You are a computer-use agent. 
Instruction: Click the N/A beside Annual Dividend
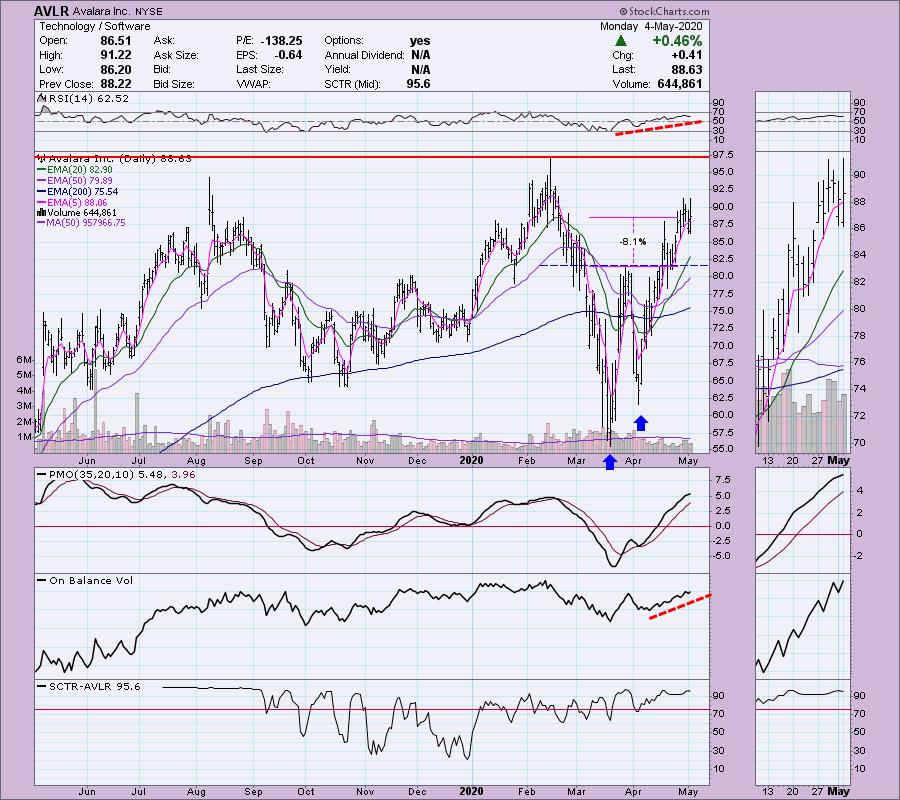421,55
